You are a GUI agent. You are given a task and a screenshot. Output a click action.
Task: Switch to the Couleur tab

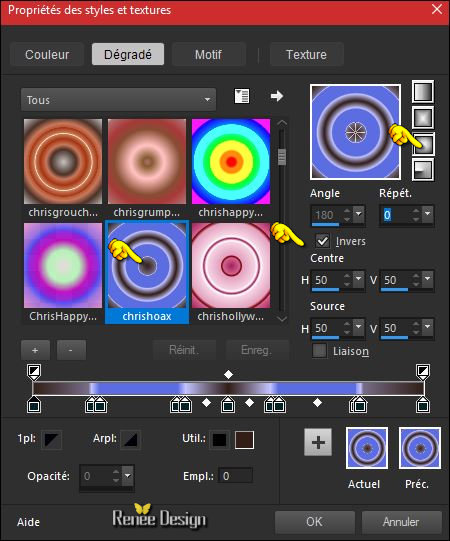(x=47, y=55)
